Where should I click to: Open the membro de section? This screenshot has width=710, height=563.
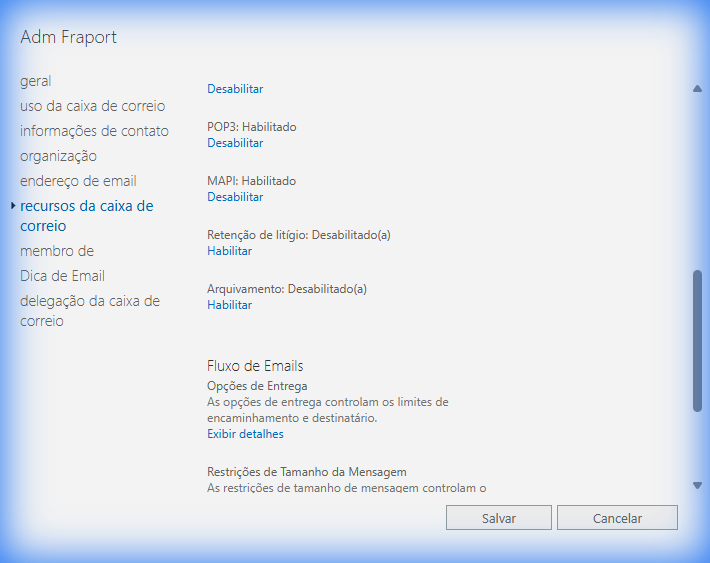click(56, 251)
